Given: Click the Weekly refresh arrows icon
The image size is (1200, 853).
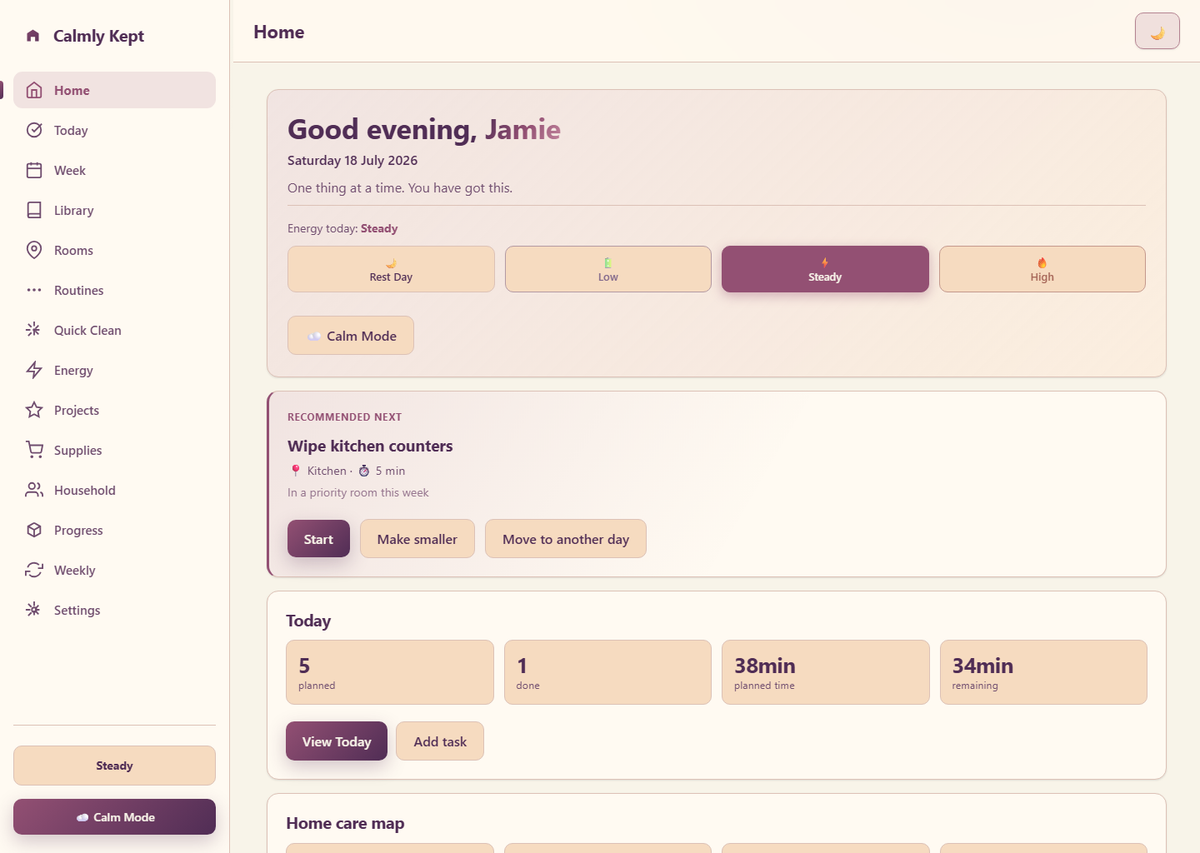Looking at the screenshot, I should coord(34,570).
